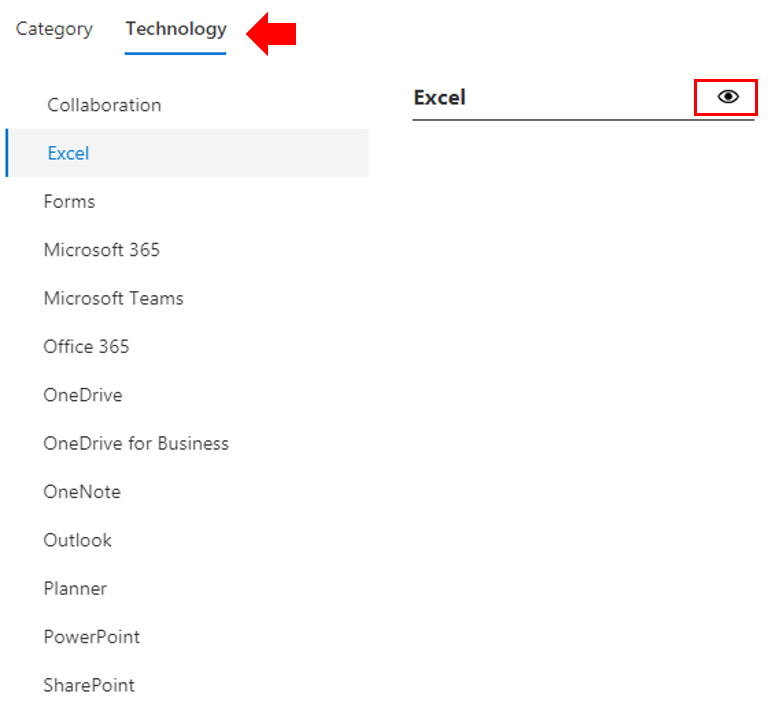The image size is (771, 709).
Task: Select Excel in the technology list
Action: point(187,153)
